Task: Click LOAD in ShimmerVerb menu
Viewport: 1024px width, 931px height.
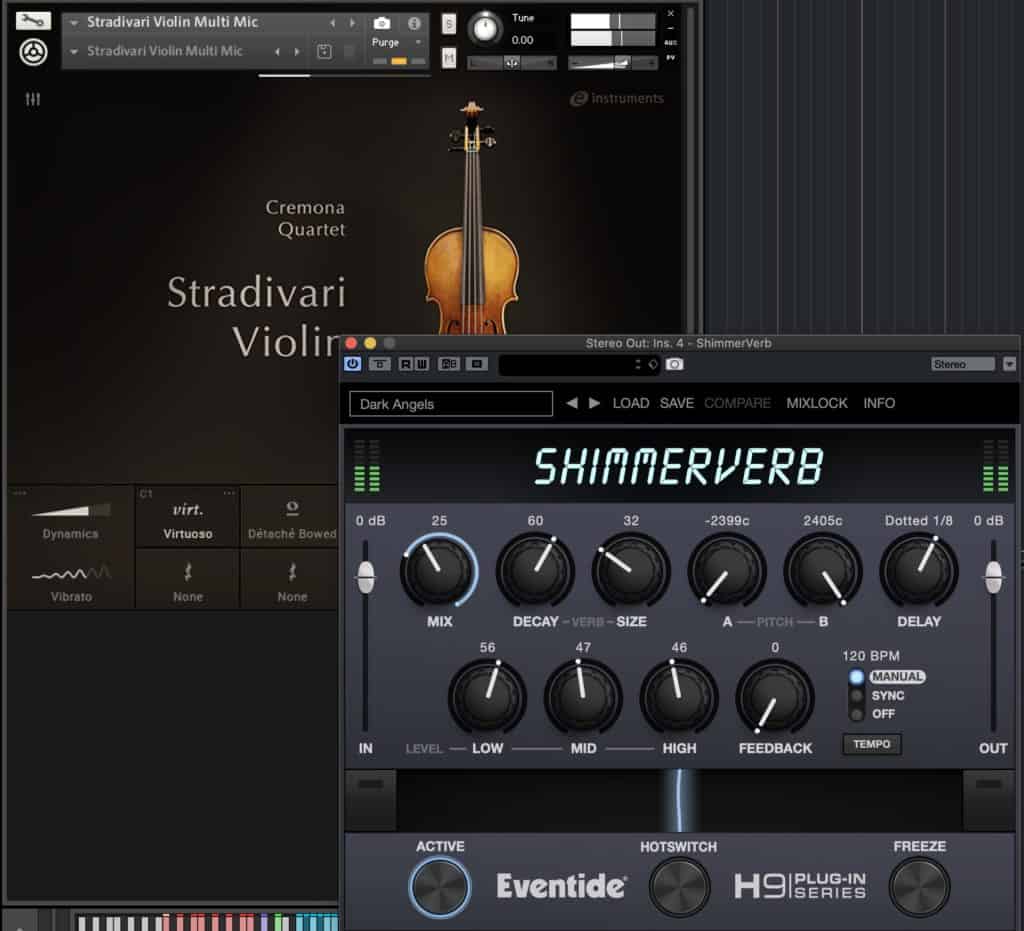Action: [x=631, y=403]
